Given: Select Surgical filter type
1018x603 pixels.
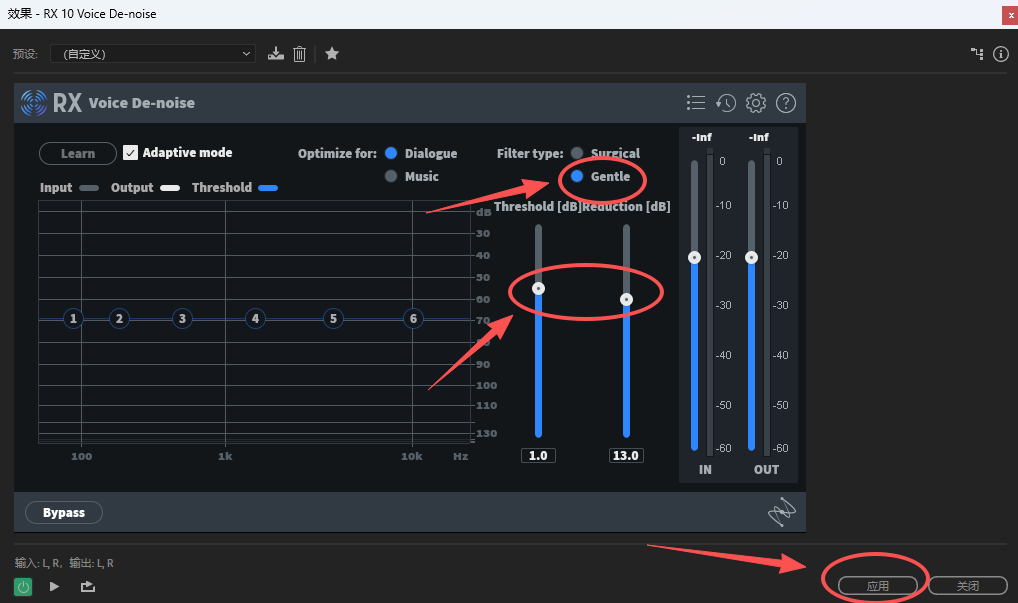Looking at the screenshot, I should (577, 153).
